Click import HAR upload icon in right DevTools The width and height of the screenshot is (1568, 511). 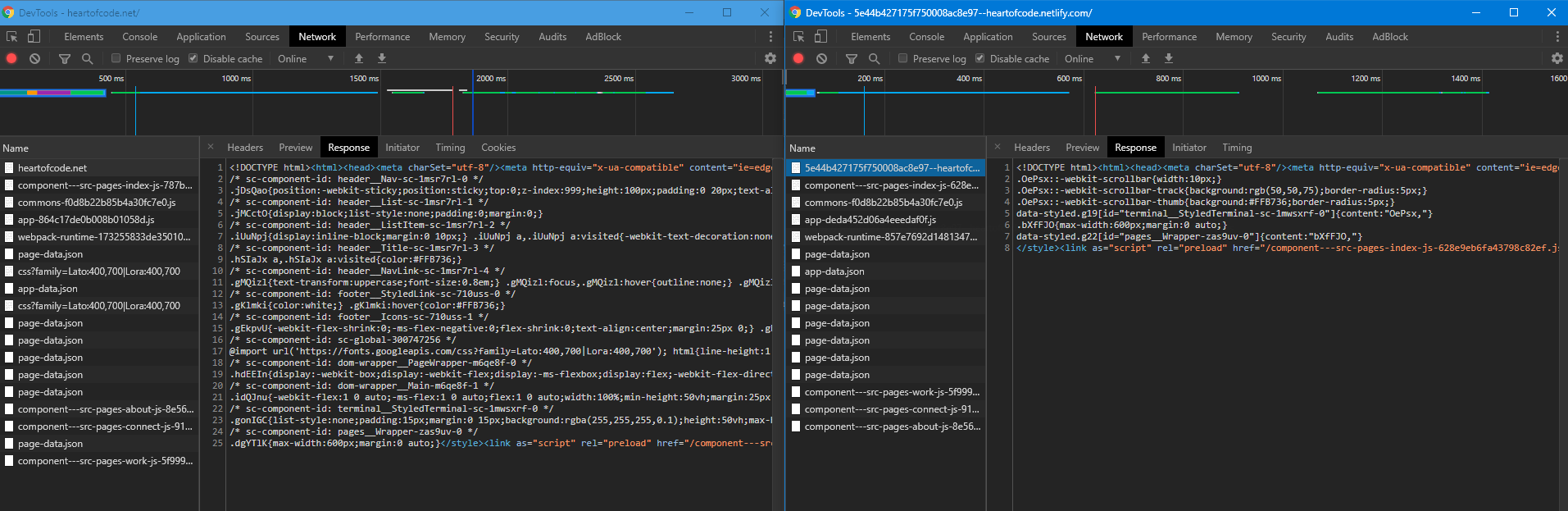tap(1146, 58)
